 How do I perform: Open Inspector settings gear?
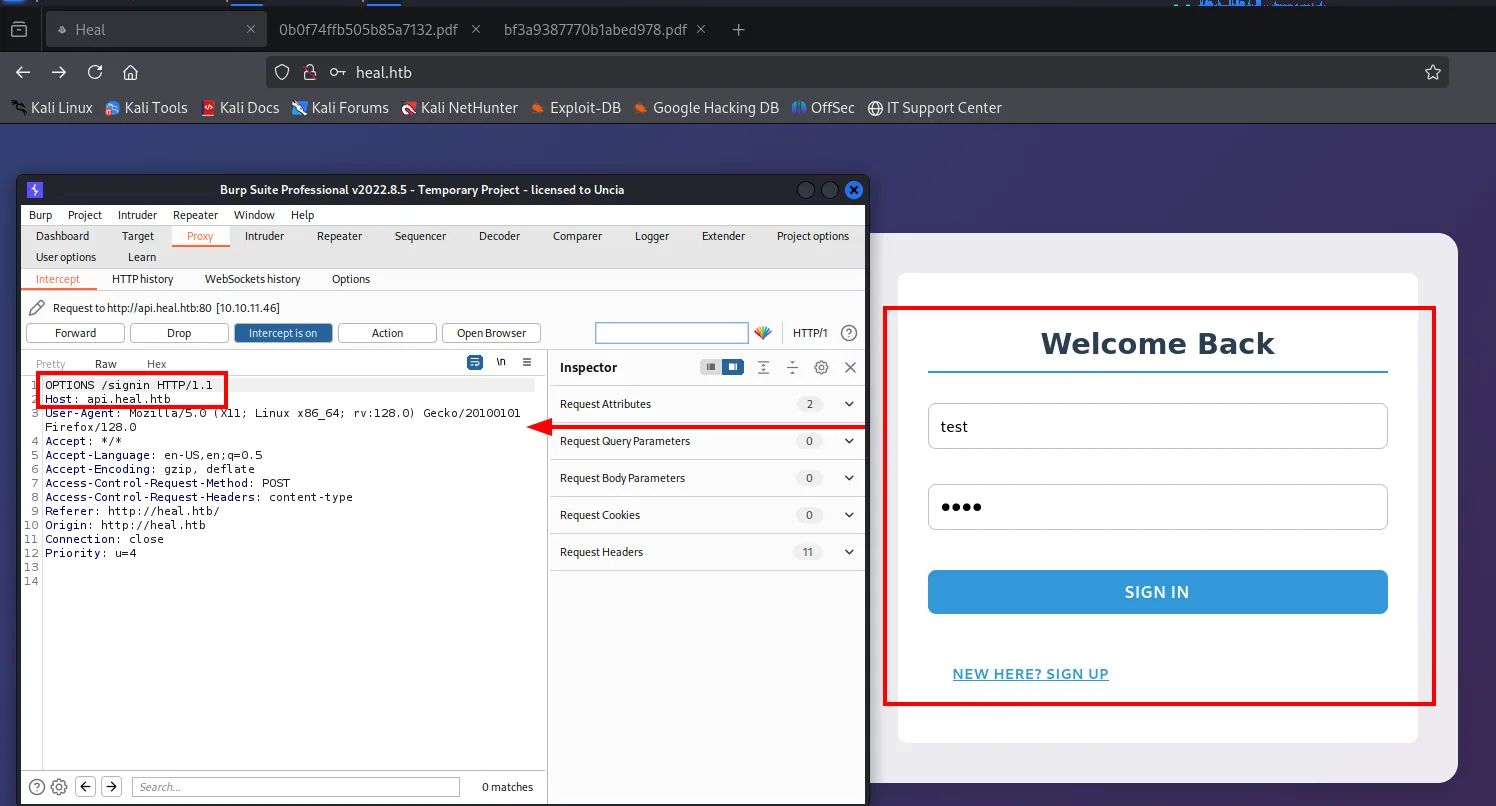(x=821, y=367)
